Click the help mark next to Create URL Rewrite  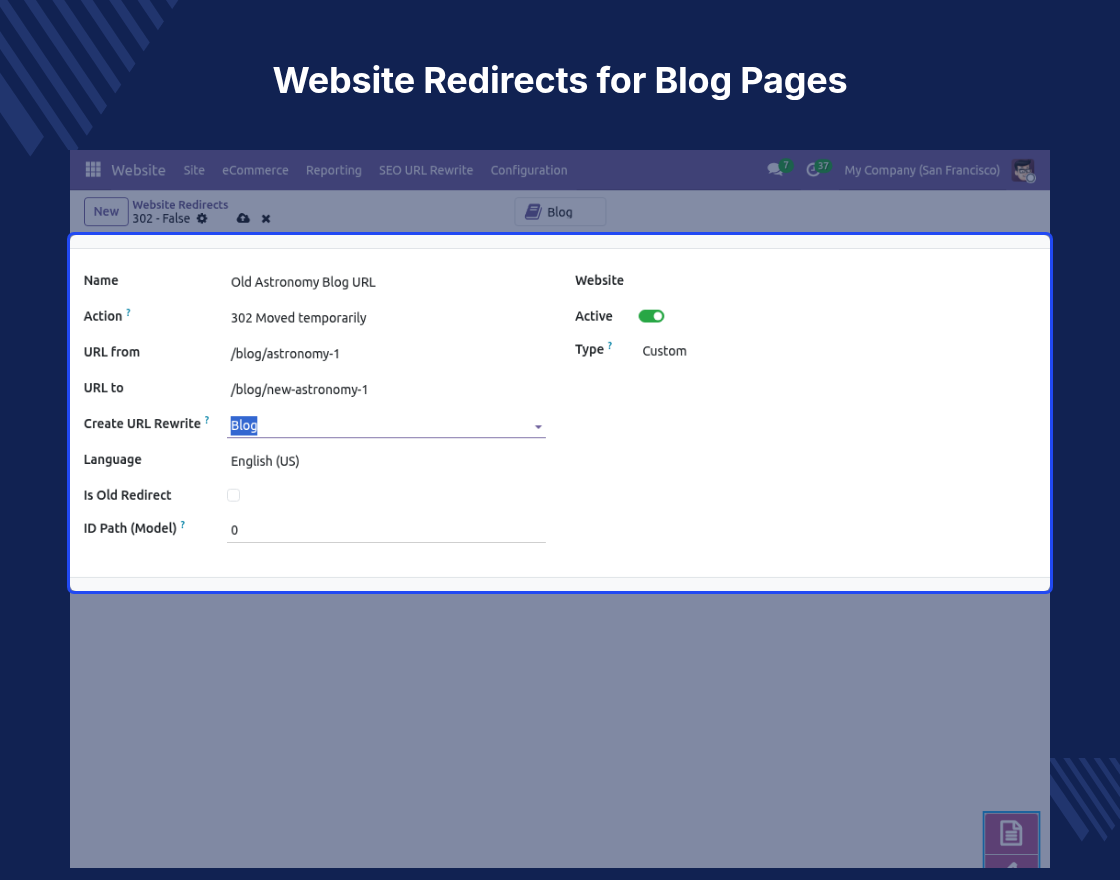pos(207,419)
